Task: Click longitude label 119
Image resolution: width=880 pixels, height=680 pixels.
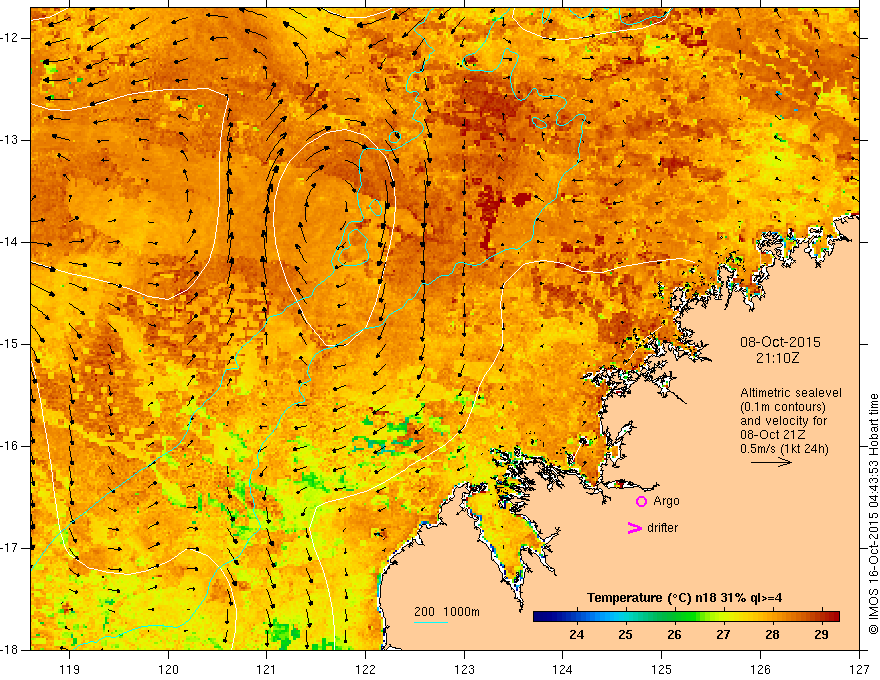Action: [70, 669]
